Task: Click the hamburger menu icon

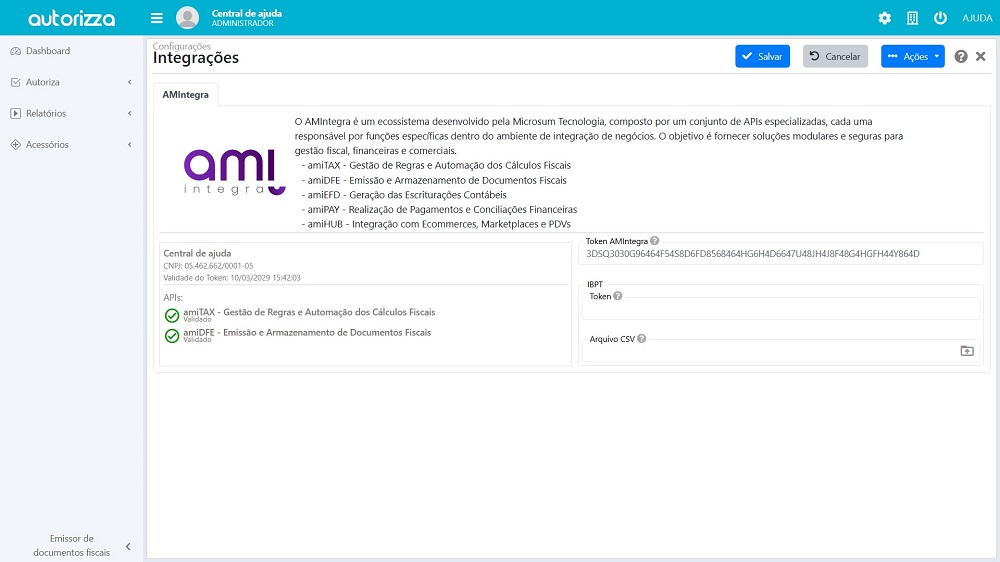Action: point(156,18)
